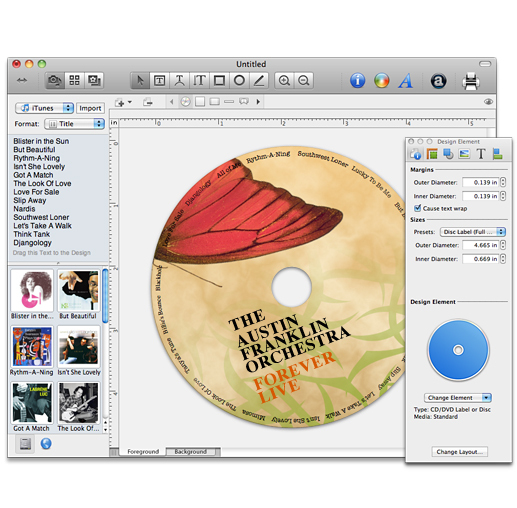
Task: Open the clip art images button
Action: tap(94, 80)
